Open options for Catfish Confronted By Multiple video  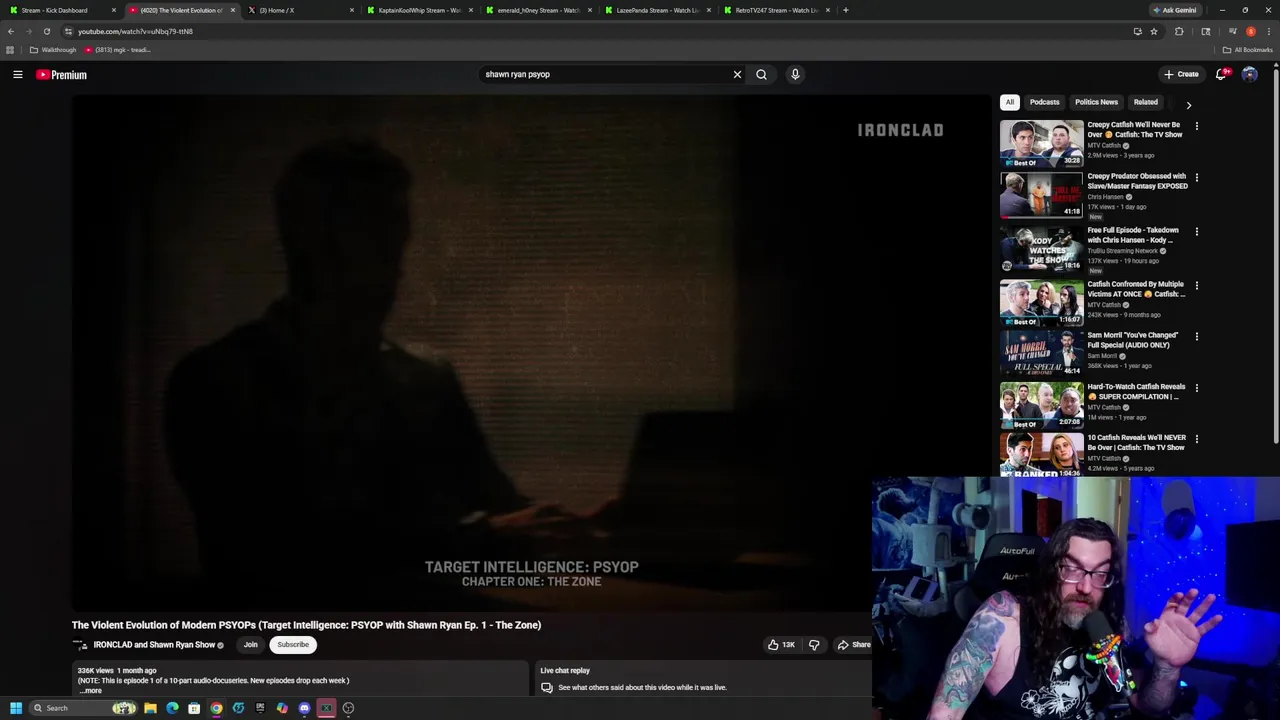(1196, 285)
